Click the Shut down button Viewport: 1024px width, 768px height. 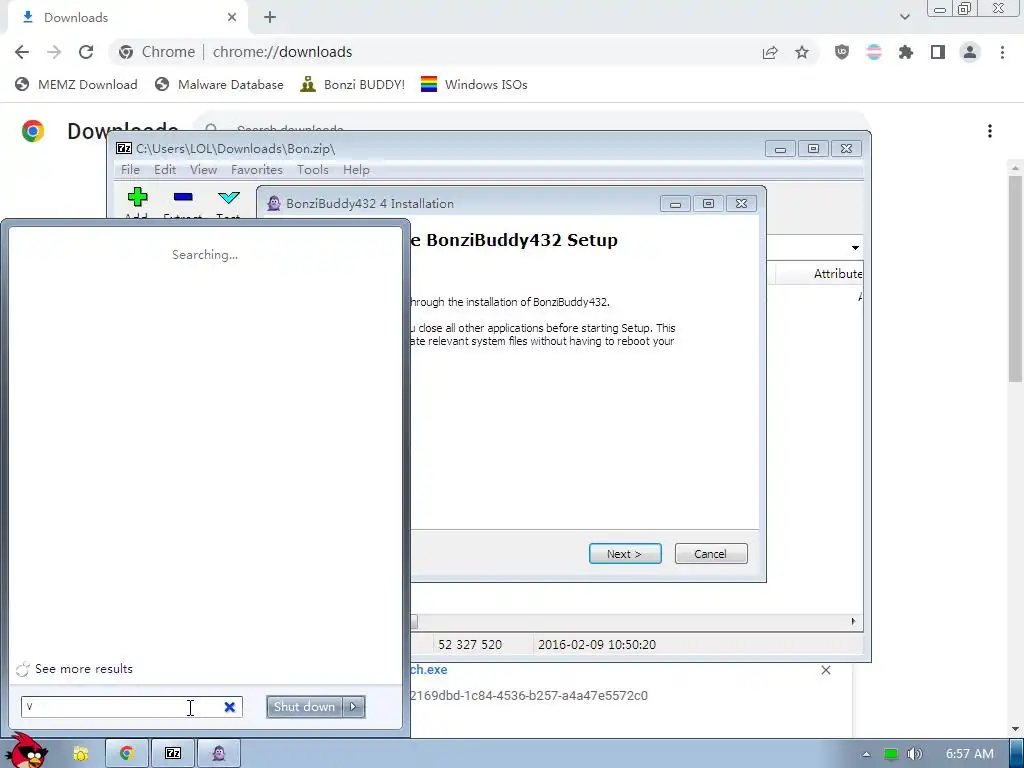point(304,707)
